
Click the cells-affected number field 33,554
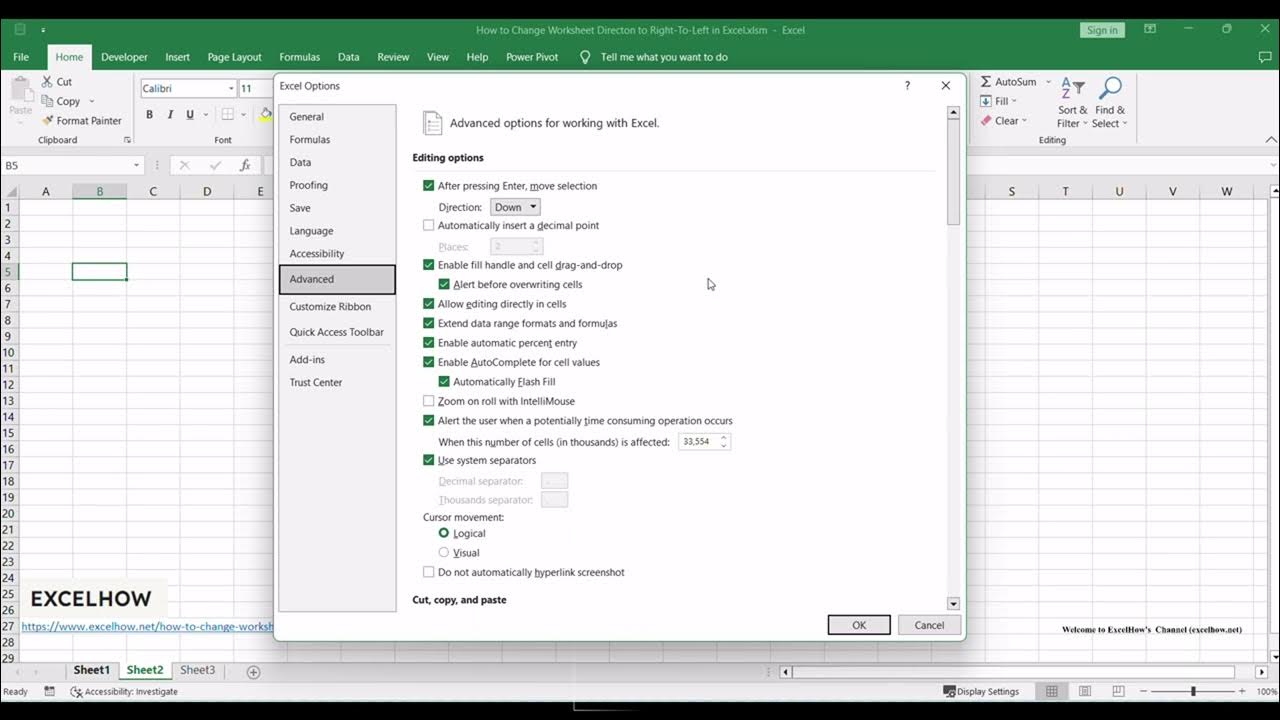pos(698,441)
